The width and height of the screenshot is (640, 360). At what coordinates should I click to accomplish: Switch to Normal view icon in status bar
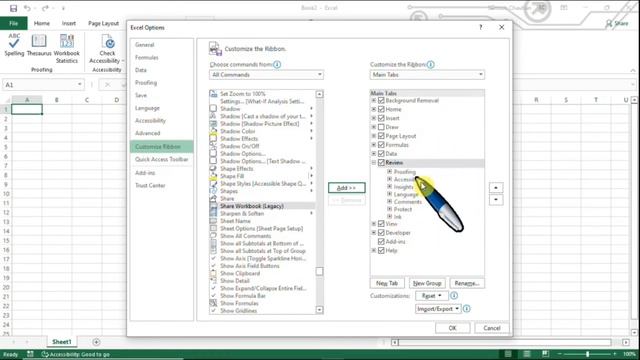(x=508, y=354)
